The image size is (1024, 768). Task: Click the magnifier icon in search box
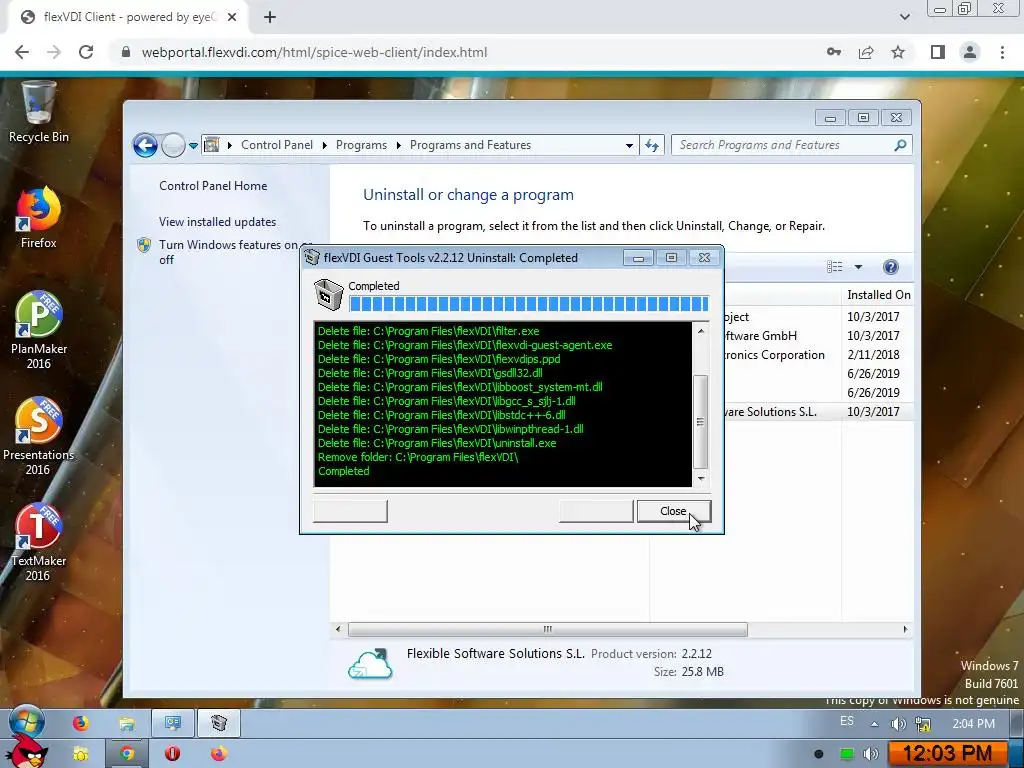[901, 145]
